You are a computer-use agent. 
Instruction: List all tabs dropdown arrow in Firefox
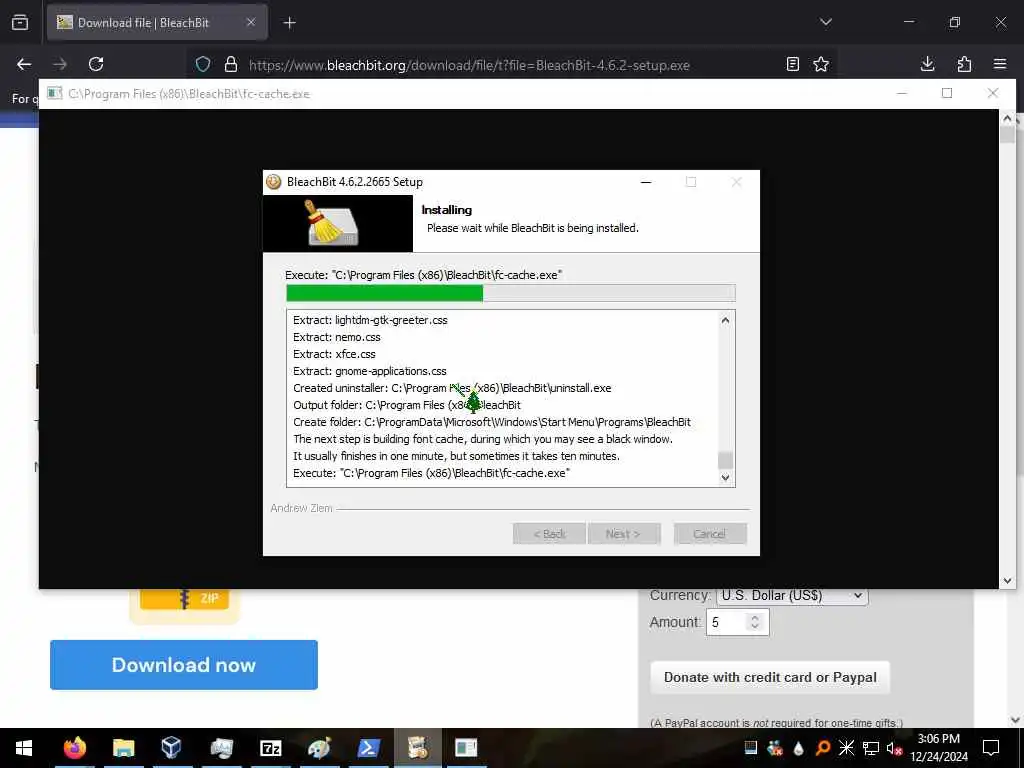tap(825, 22)
